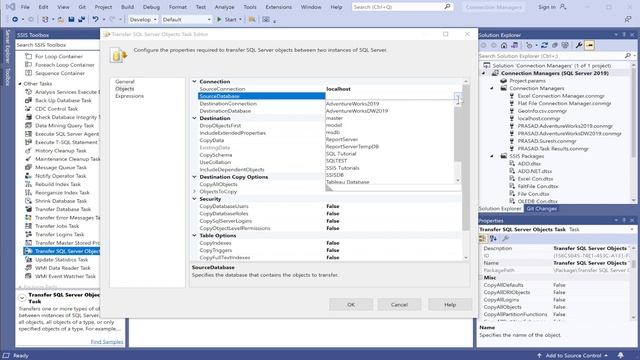The image size is (640, 360).
Task: Open the Default platform dropdown
Action: 186,19
